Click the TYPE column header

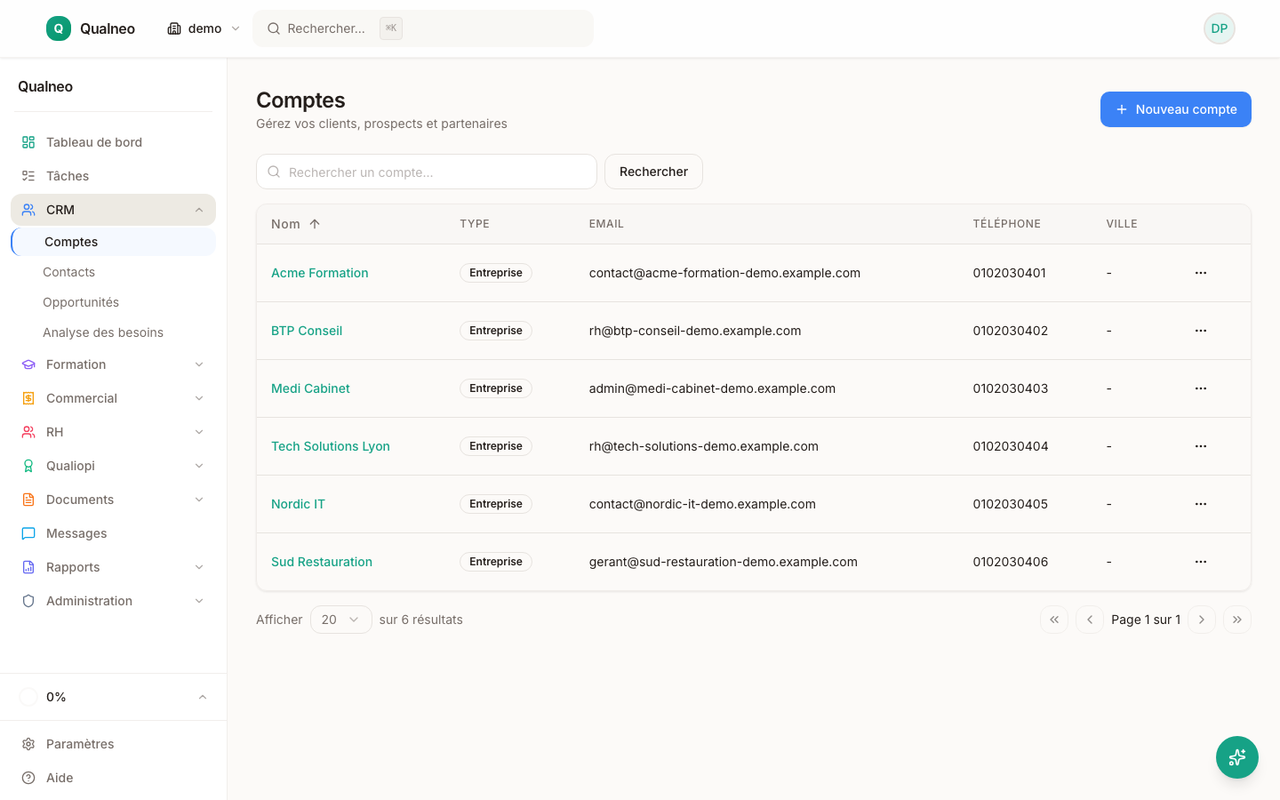click(x=474, y=224)
